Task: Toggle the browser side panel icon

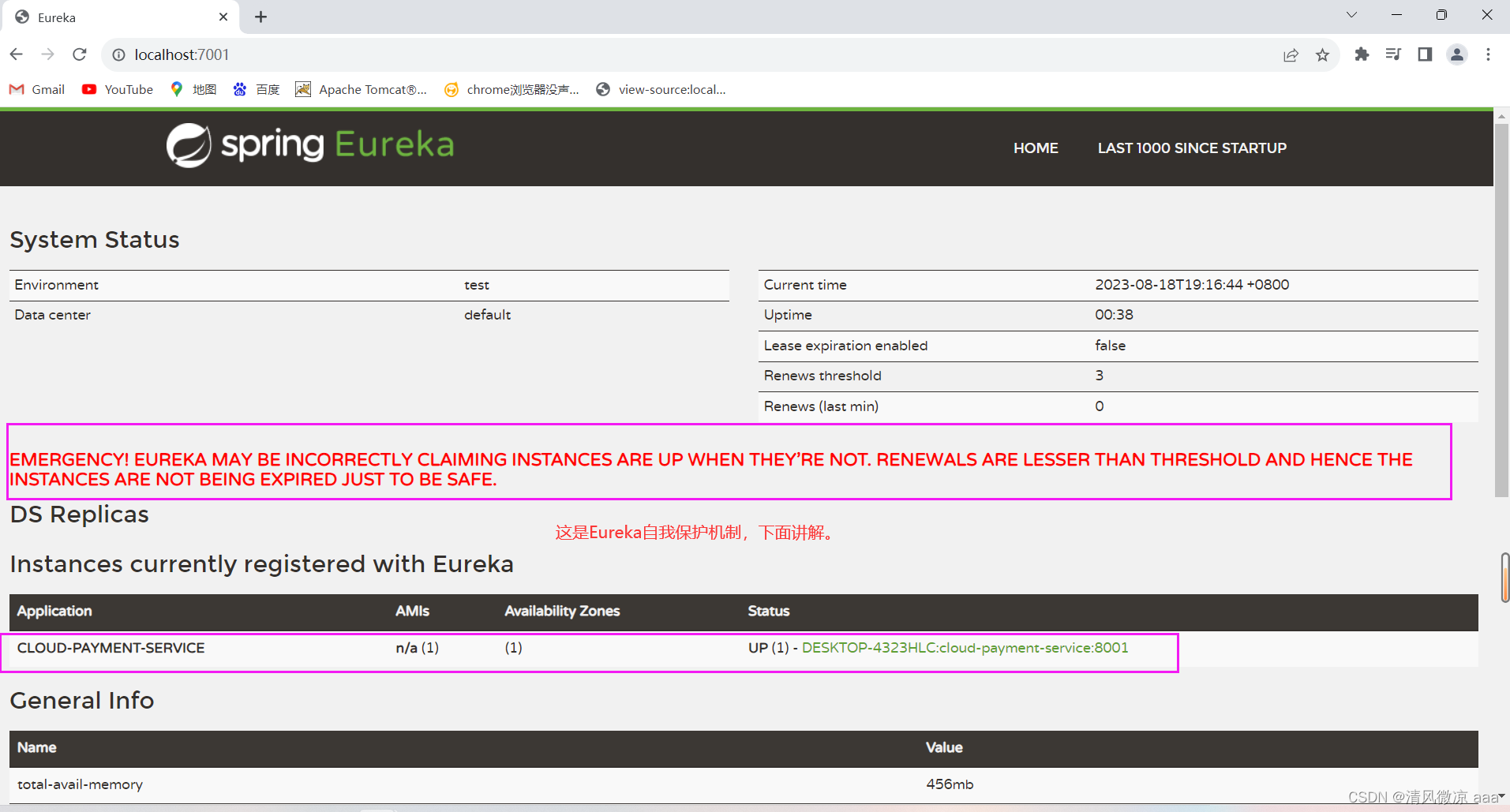Action: tap(1425, 54)
